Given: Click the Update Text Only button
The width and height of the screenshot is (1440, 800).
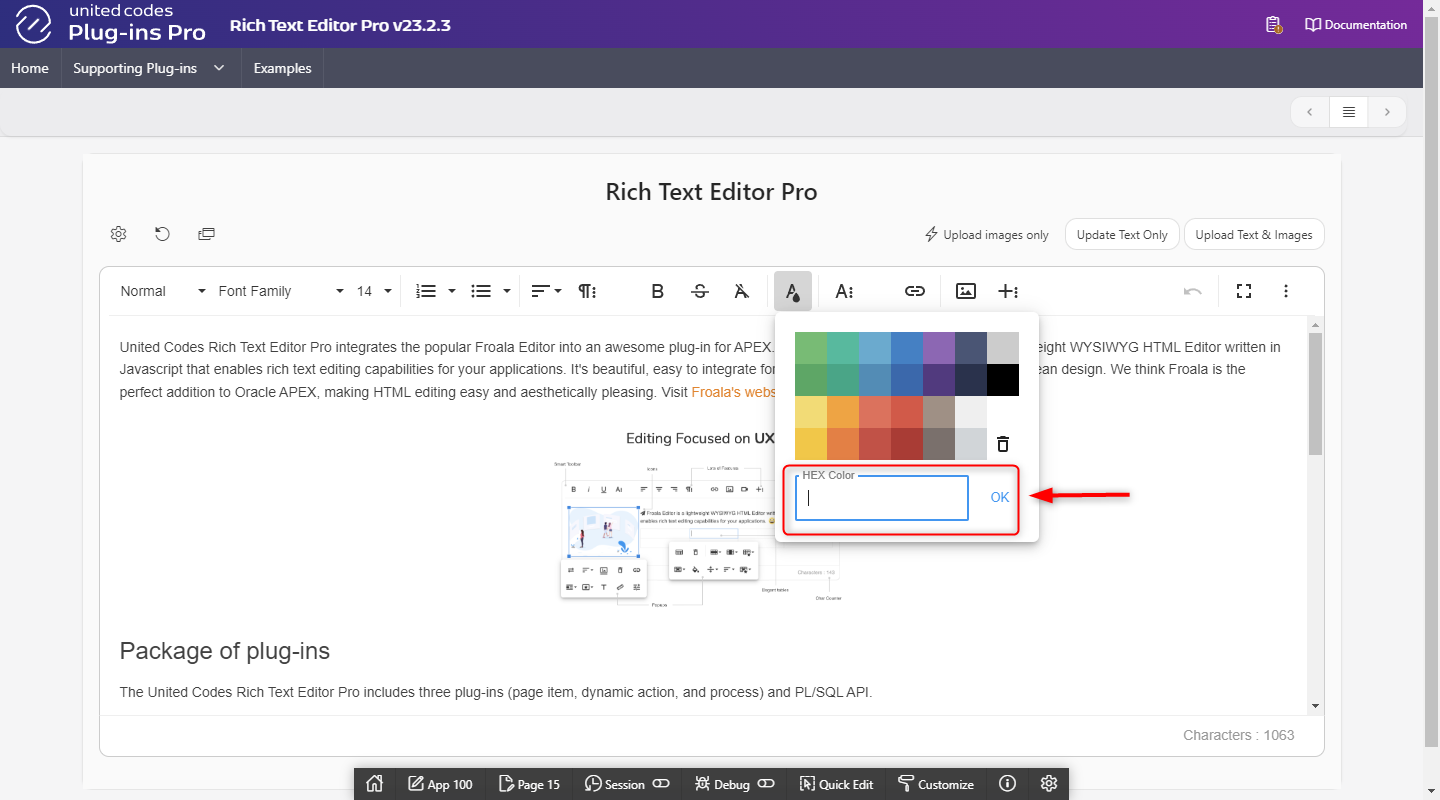Looking at the screenshot, I should (1122, 235).
